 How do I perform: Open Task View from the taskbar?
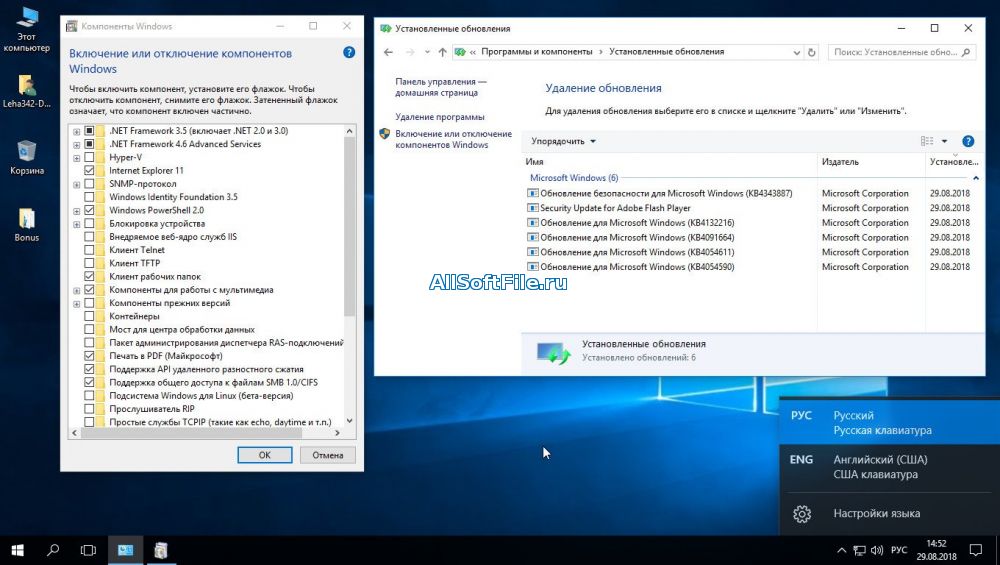coord(88,550)
